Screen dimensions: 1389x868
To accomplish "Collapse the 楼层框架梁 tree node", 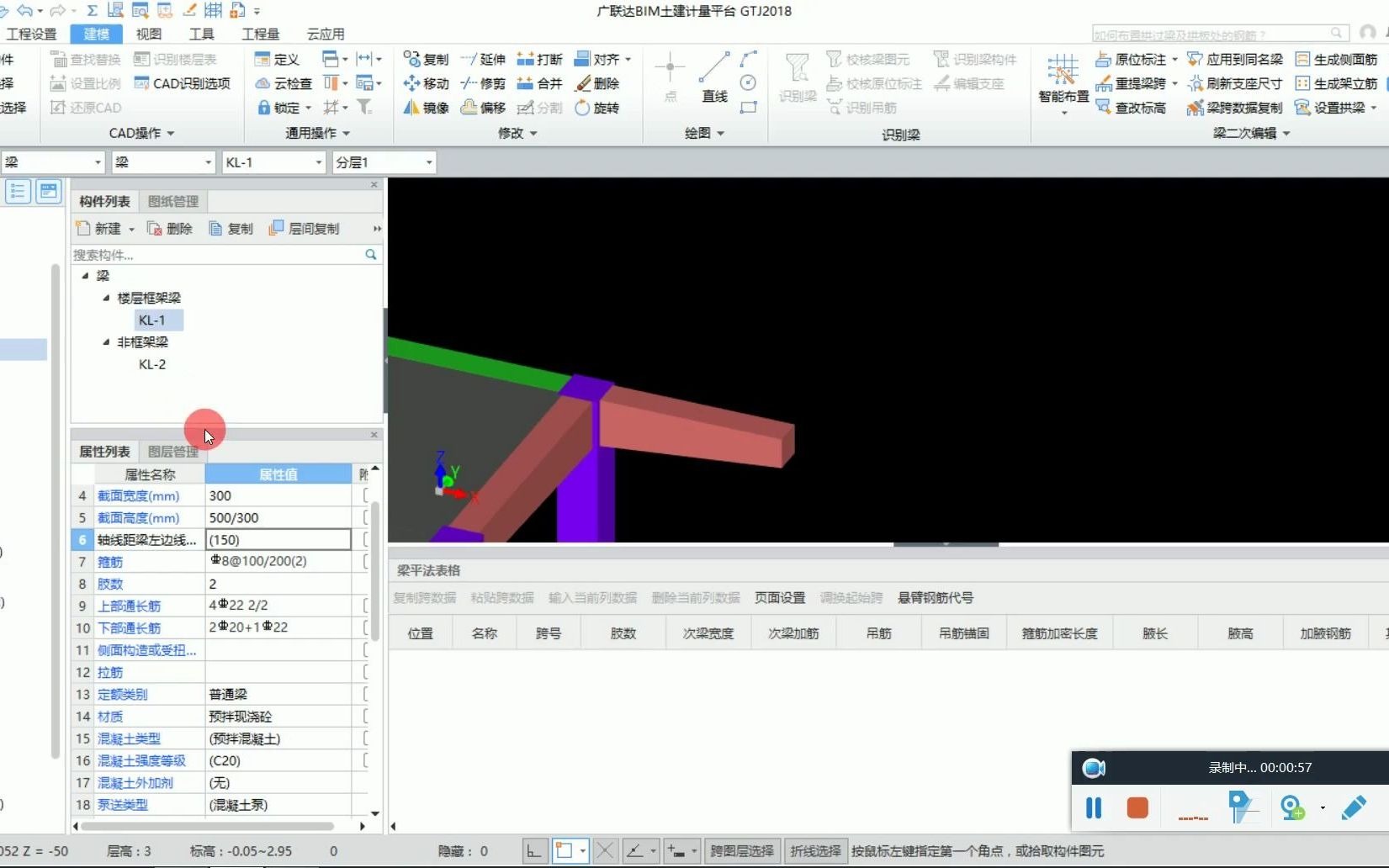I will pos(106,298).
